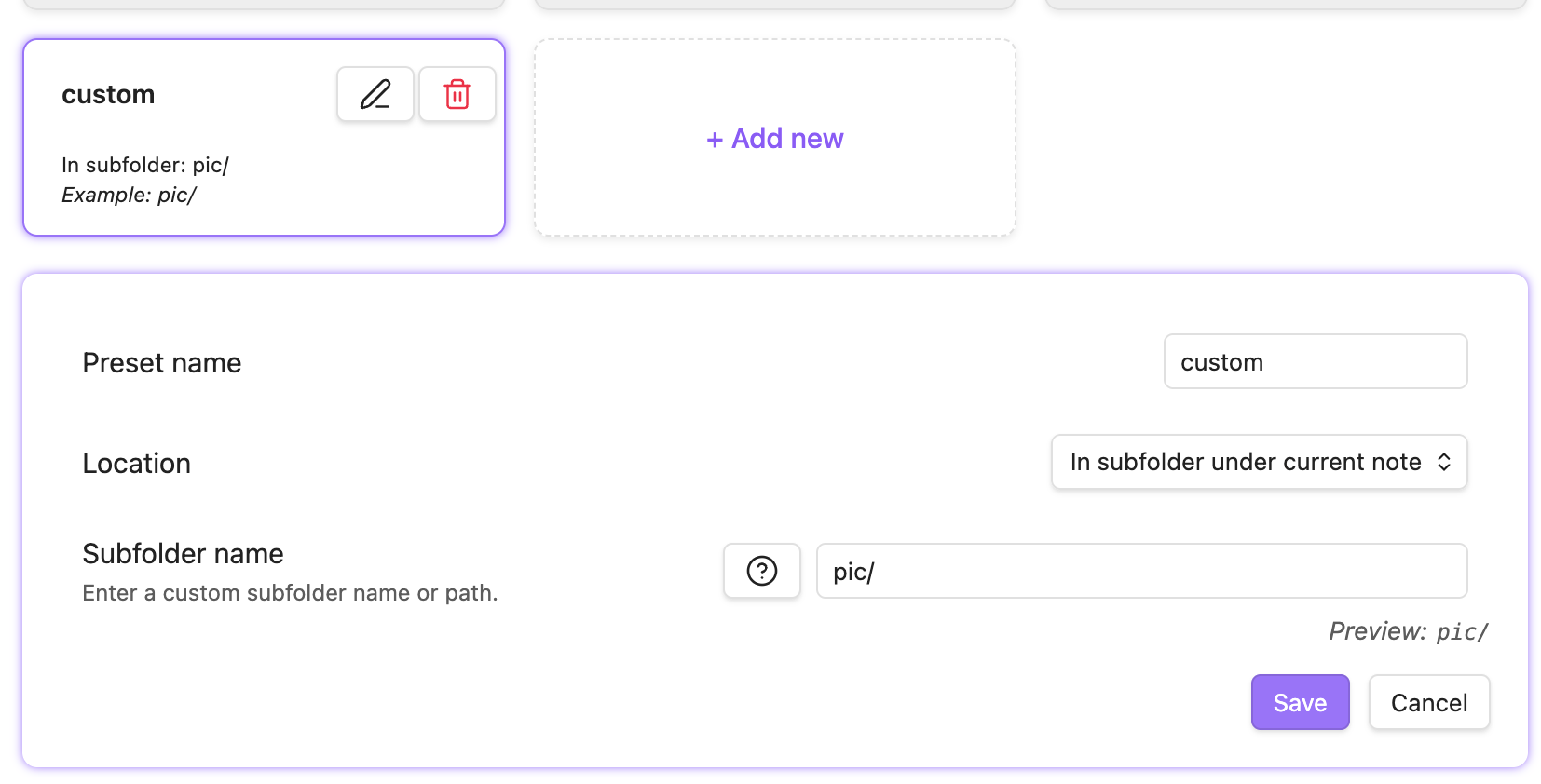Click the italic "Example: pic/" text
1541x784 pixels.
click(129, 195)
